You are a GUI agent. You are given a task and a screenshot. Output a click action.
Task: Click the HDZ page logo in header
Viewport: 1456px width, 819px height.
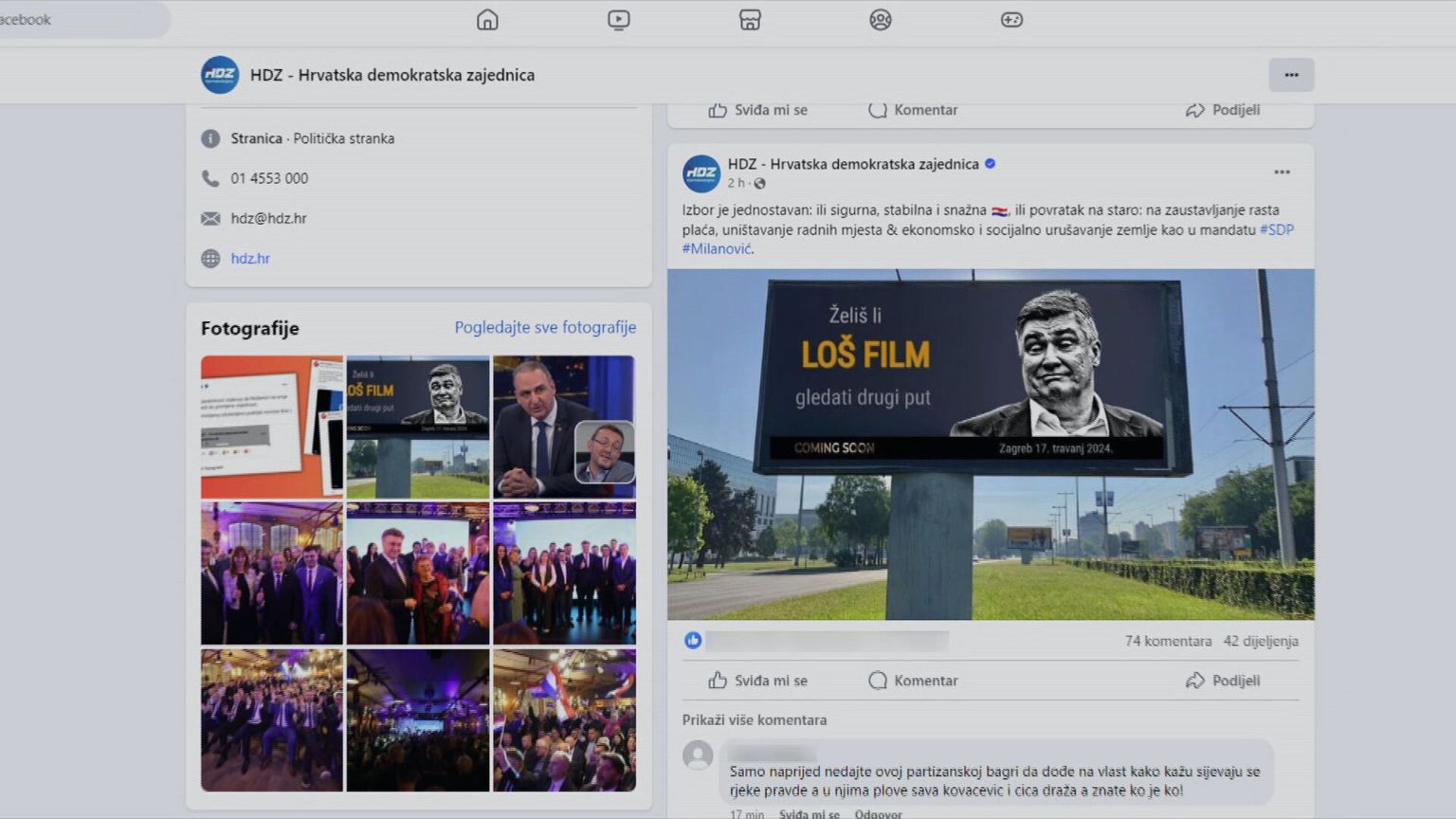point(220,75)
